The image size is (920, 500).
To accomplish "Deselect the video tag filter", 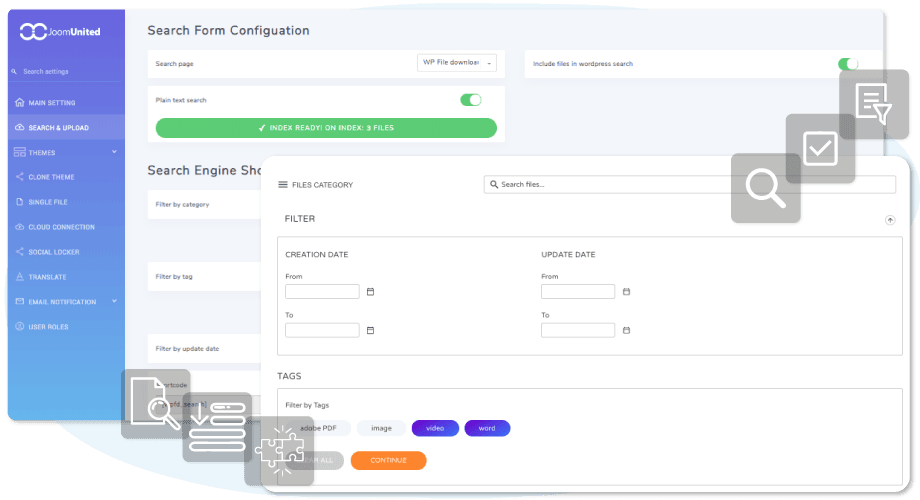I will 435,428.
